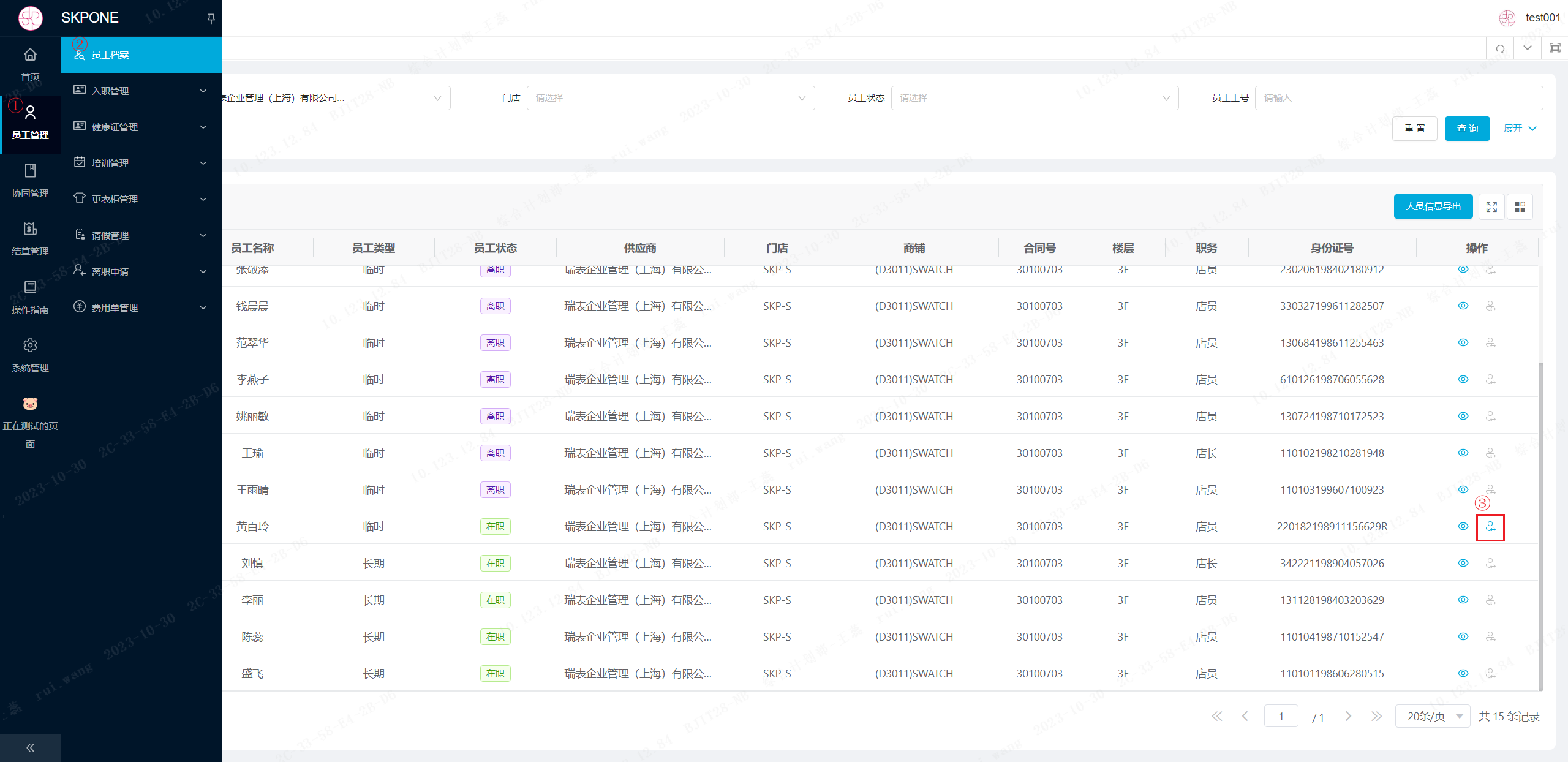
Task: Expand more filters with 展开
Action: (1520, 129)
